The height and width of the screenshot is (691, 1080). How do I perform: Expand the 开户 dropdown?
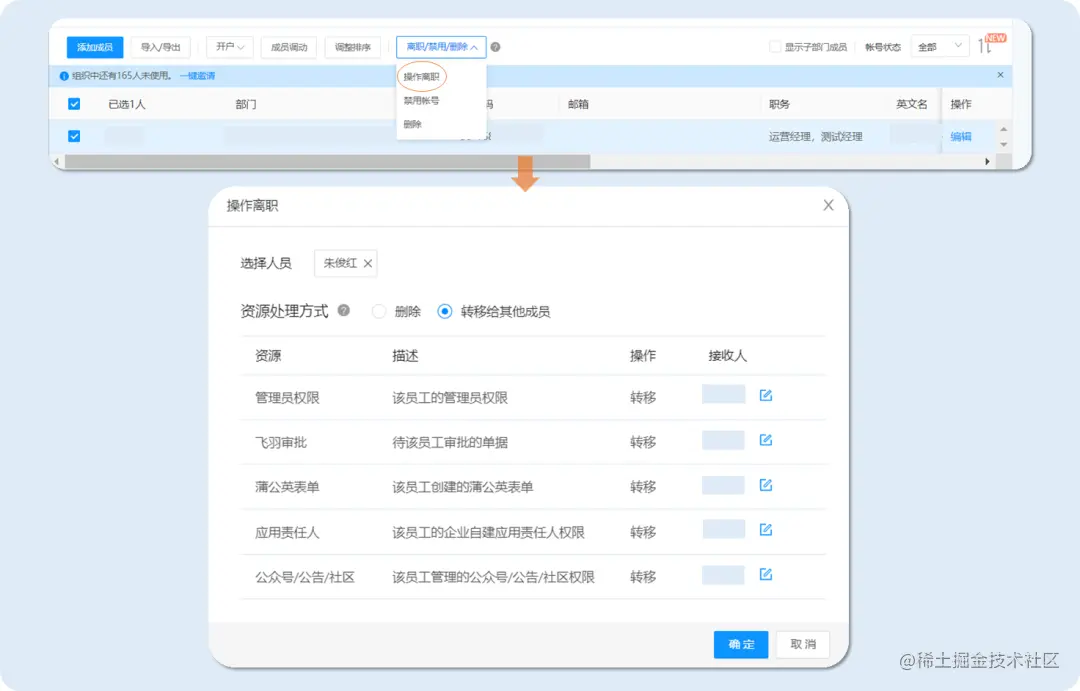coord(229,47)
